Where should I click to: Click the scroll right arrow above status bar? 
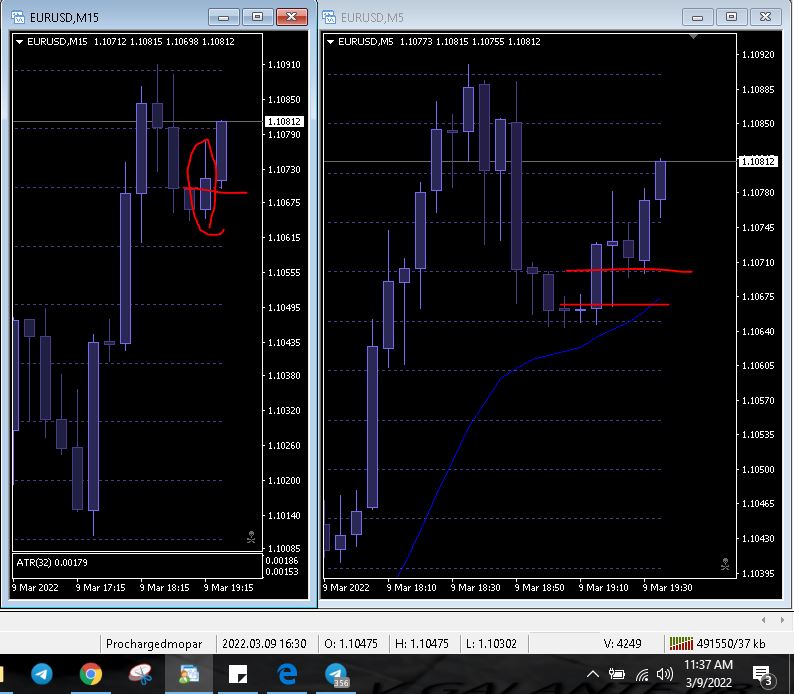coord(782,620)
